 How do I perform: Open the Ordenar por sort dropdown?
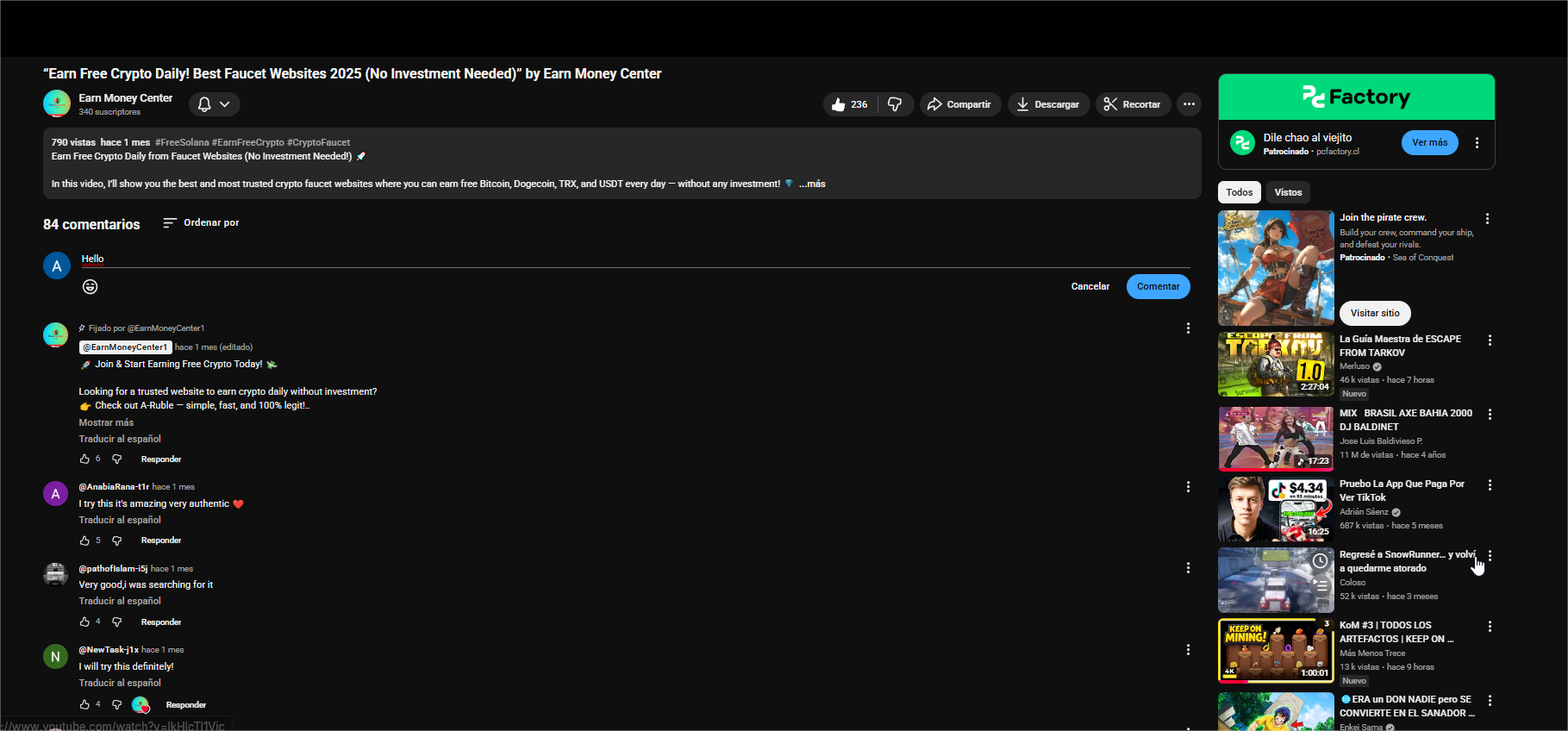pyautogui.click(x=201, y=222)
